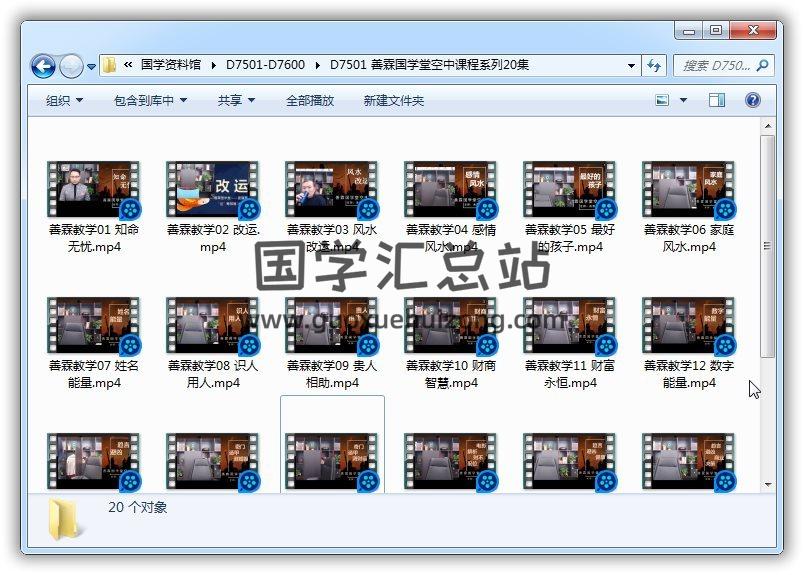Expand the address bar history dropdown
This screenshot has width=804, height=575.
click(x=631, y=66)
